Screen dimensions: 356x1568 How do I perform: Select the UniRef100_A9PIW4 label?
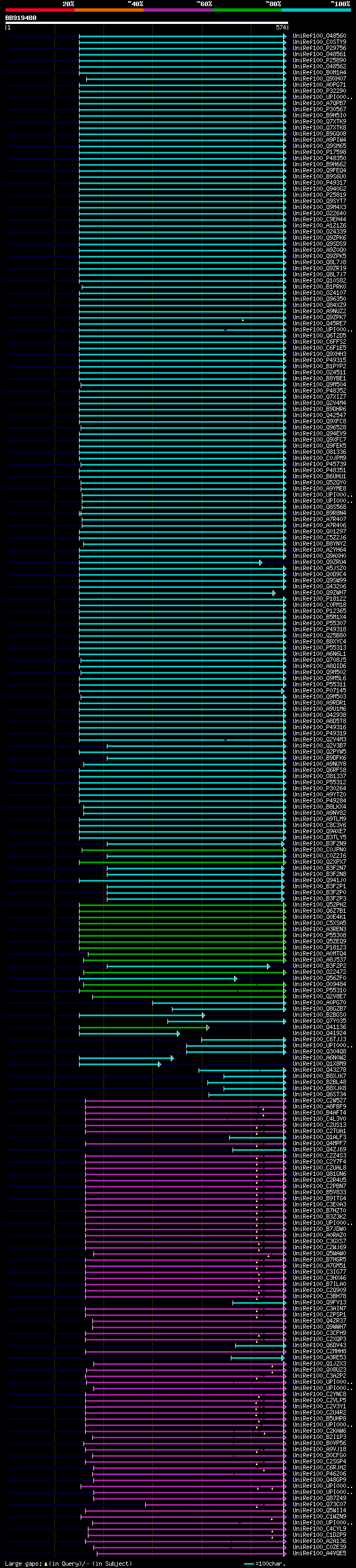pyautogui.click(x=319, y=140)
